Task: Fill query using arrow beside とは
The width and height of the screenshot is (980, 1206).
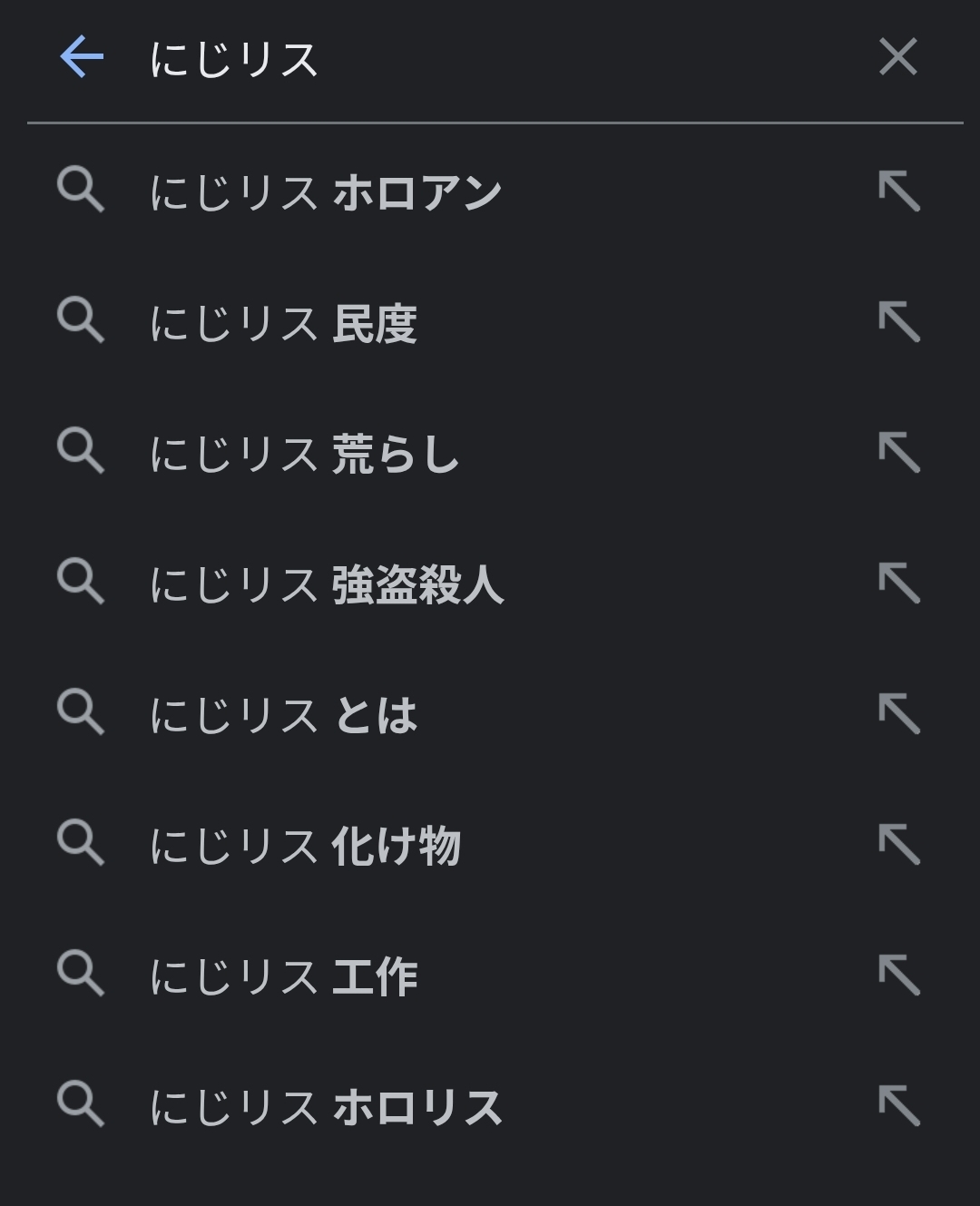Action: pos(899,714)
